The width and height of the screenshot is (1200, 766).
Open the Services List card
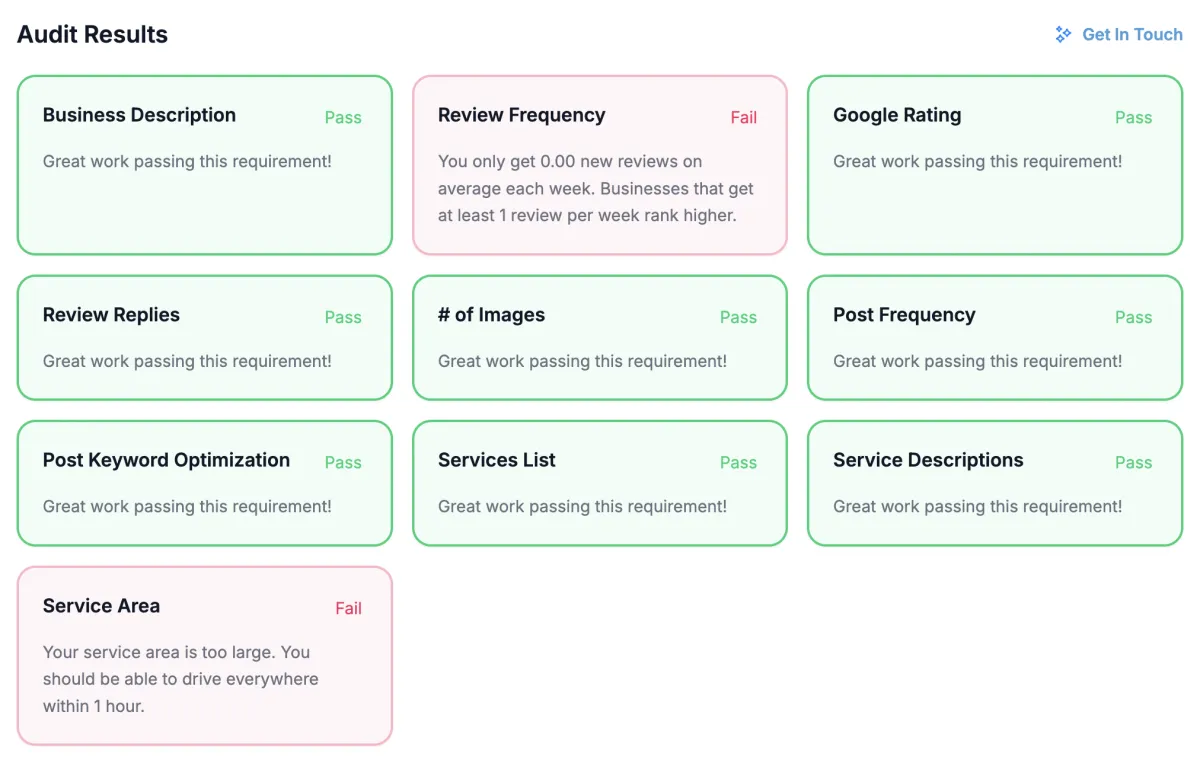pos(600,483)
